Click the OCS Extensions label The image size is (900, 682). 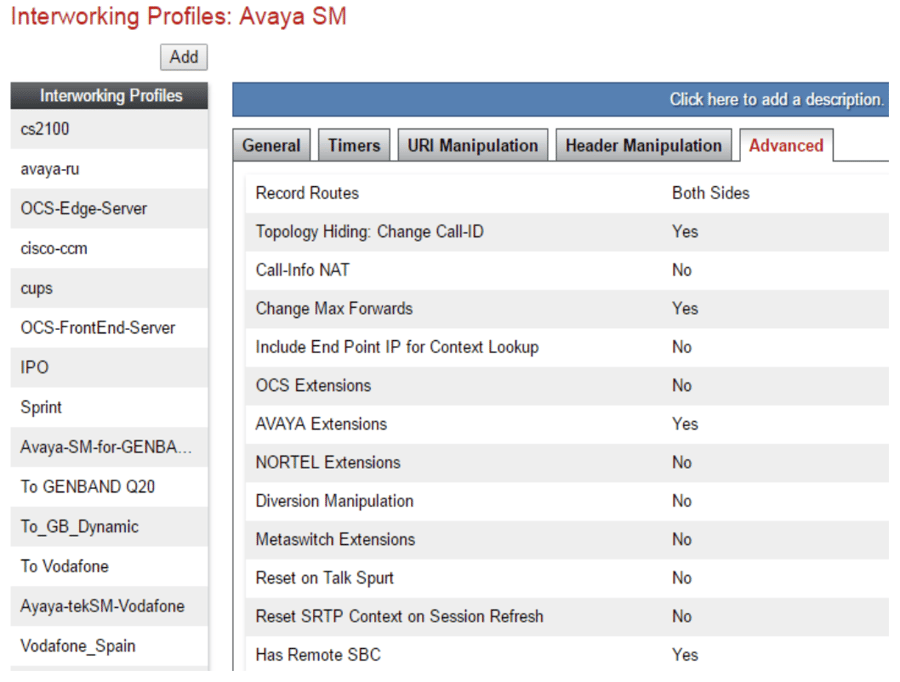click(313, 385)
